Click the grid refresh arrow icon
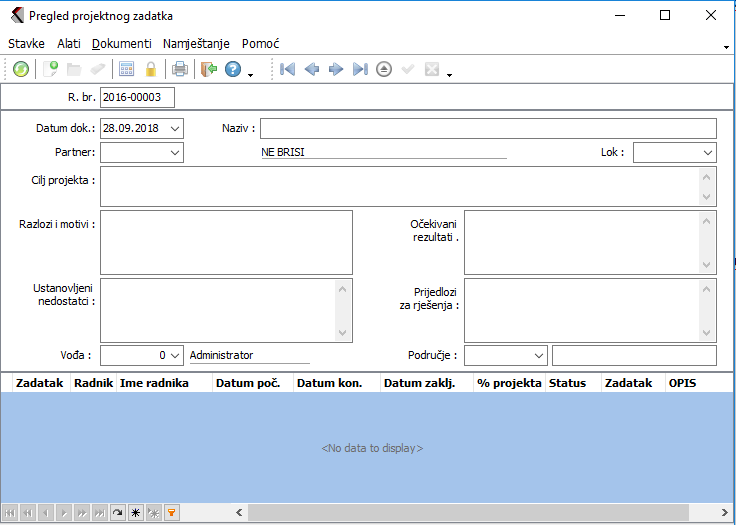Image resolution: width=736 pixels, height=525 pixels. (x=117, y=513)
